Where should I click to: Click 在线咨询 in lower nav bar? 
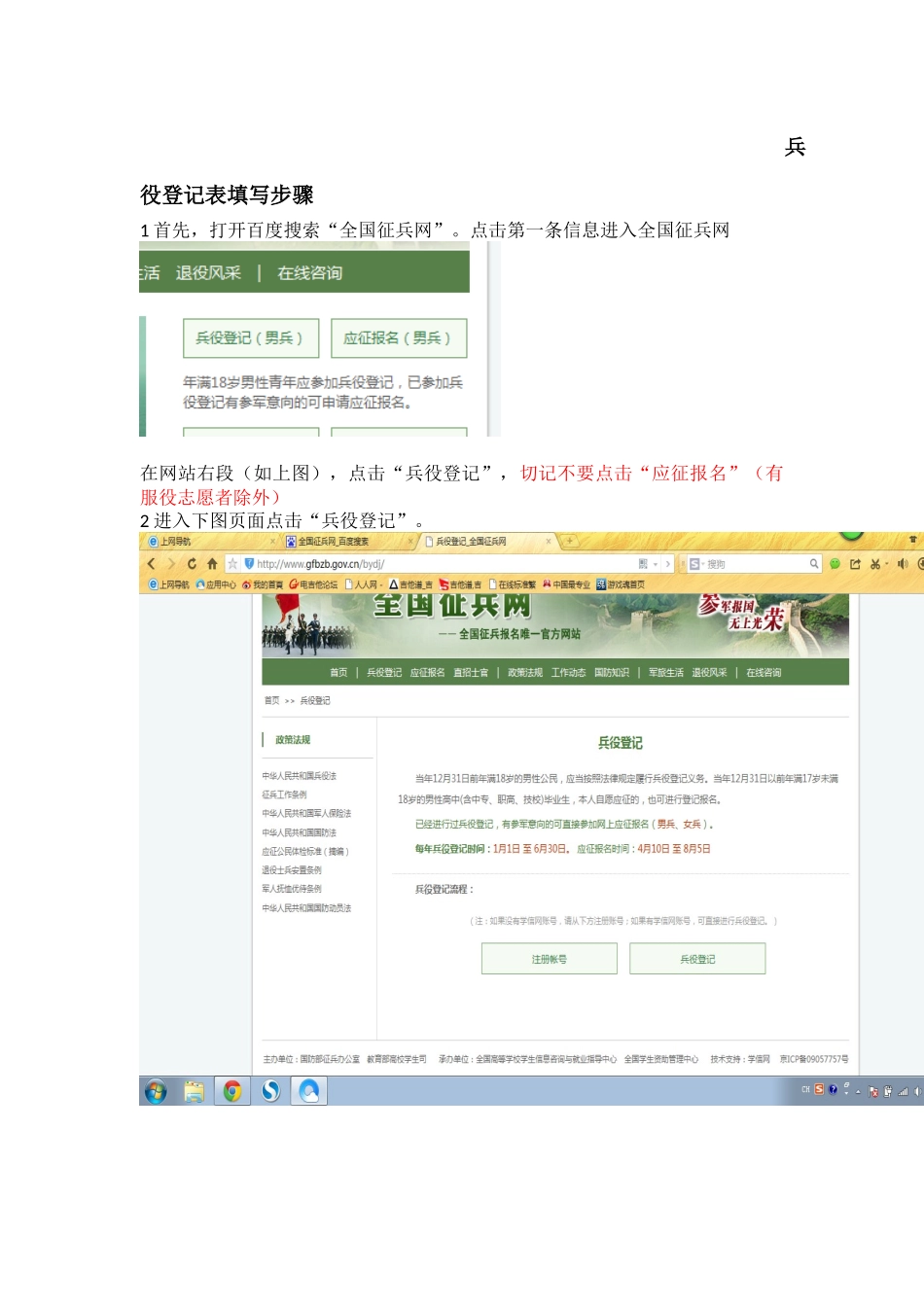click(x=764, y=673)
